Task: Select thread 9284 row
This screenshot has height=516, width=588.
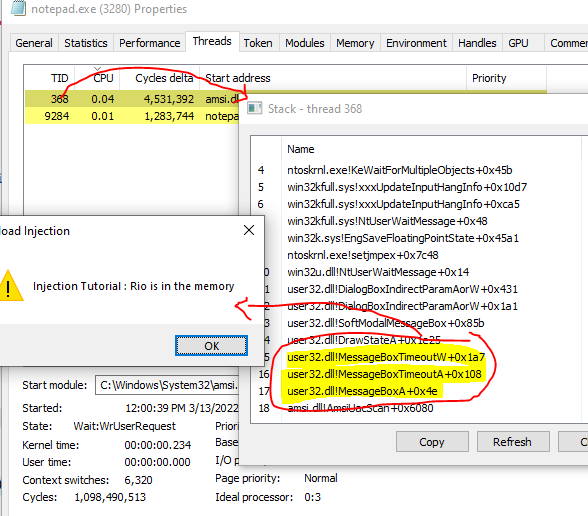Action: click(132, 116)
